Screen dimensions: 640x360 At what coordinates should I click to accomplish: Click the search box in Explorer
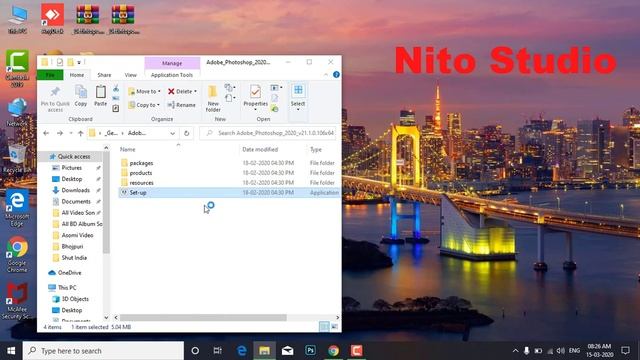pos(268,133)
